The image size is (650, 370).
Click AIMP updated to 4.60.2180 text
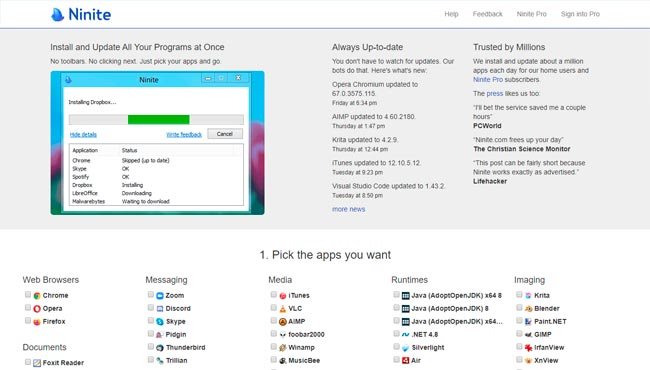[374, 117]
